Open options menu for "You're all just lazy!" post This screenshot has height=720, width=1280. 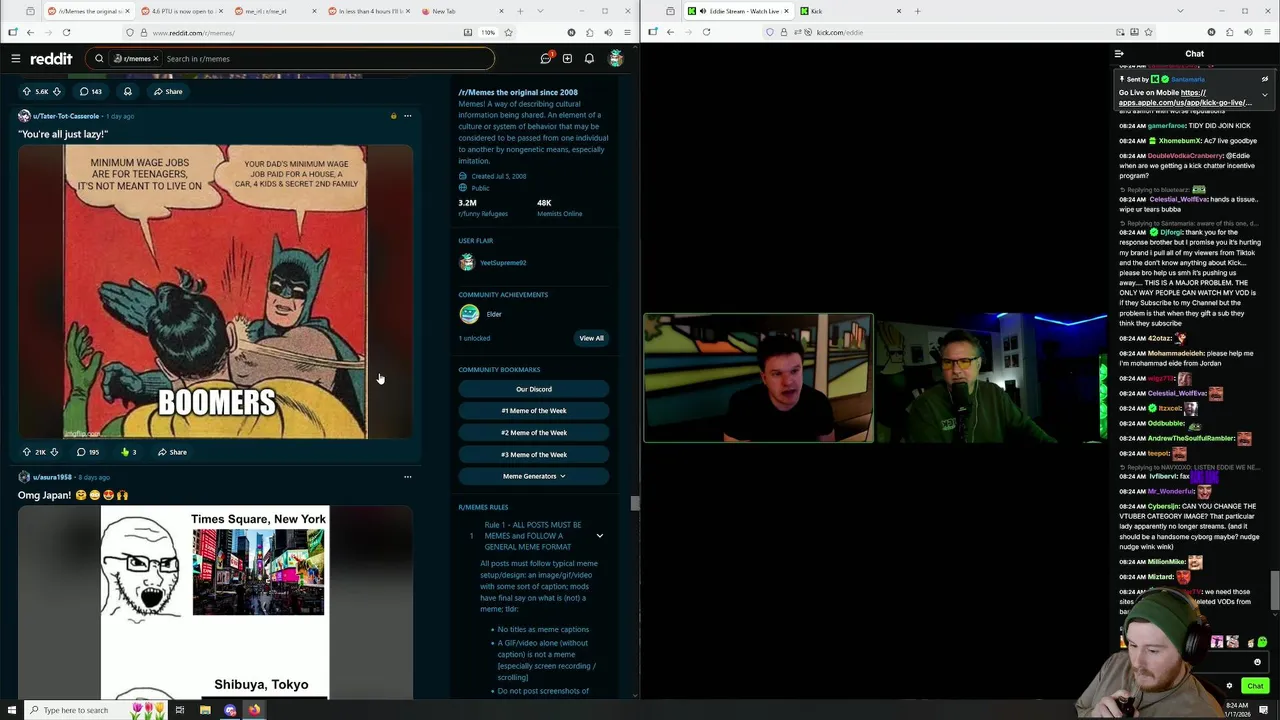(x=407, y=116)
